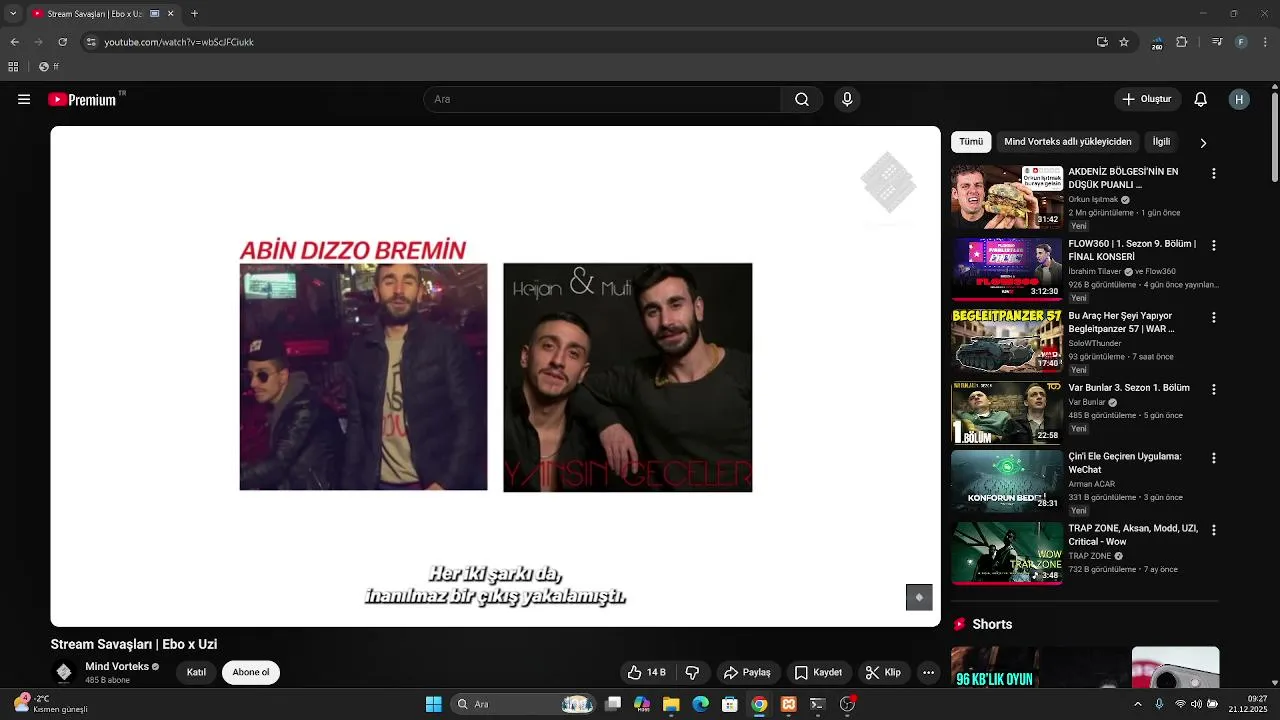
Task: Start voice search with the microphone
Action: click(x=847, y=99)
